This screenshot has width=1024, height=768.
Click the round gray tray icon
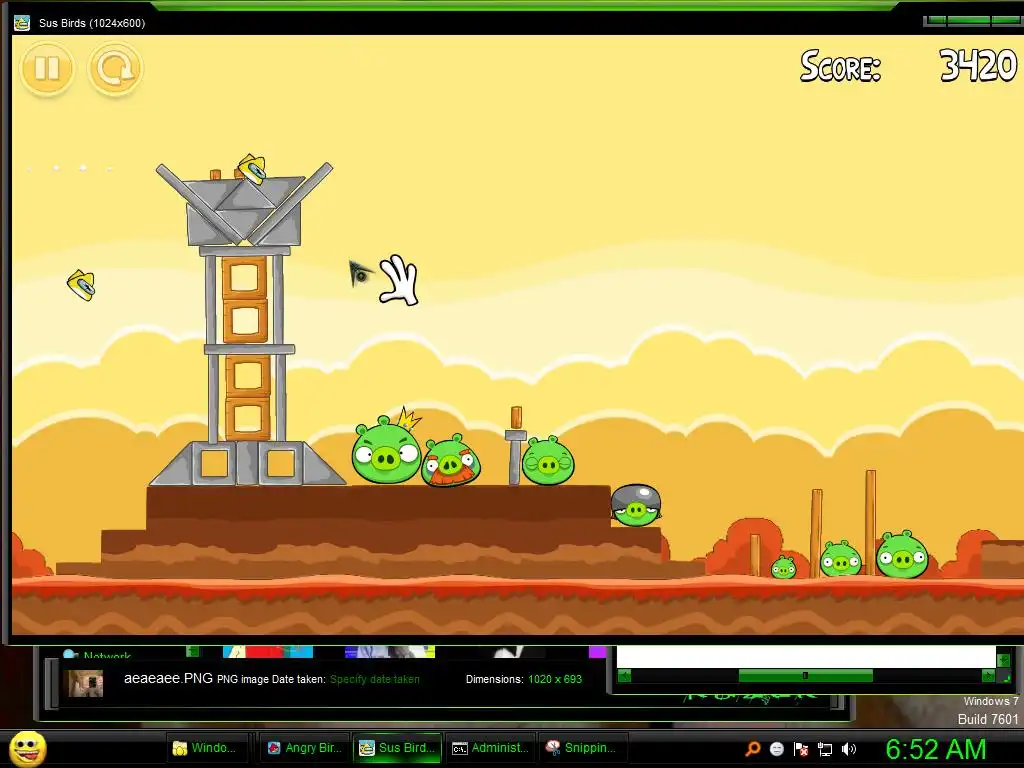click(x=777, y=749)
